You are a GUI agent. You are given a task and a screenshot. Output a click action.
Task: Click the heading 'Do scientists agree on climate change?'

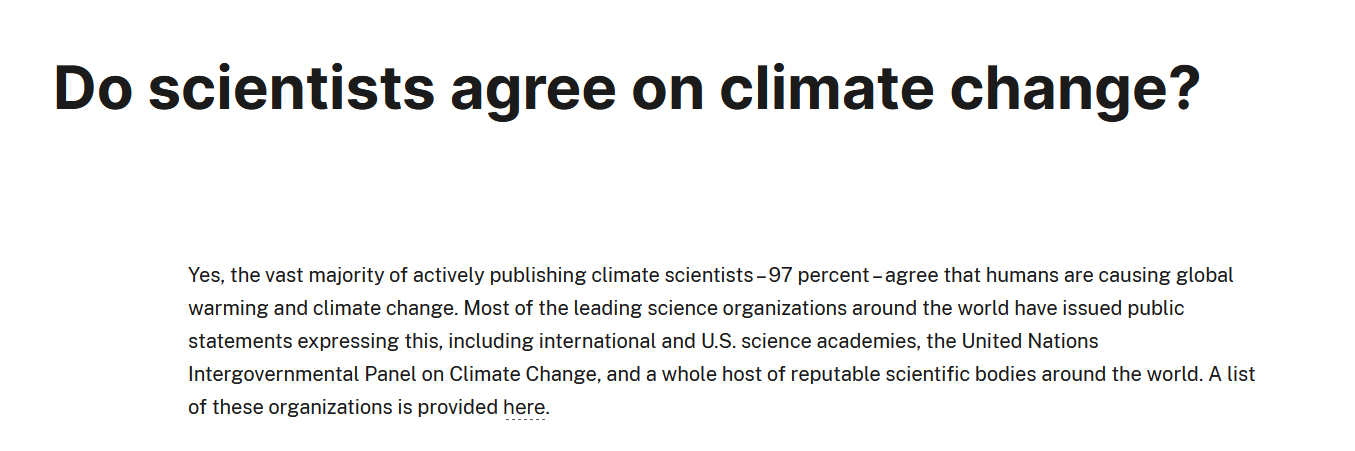(627, 88)
